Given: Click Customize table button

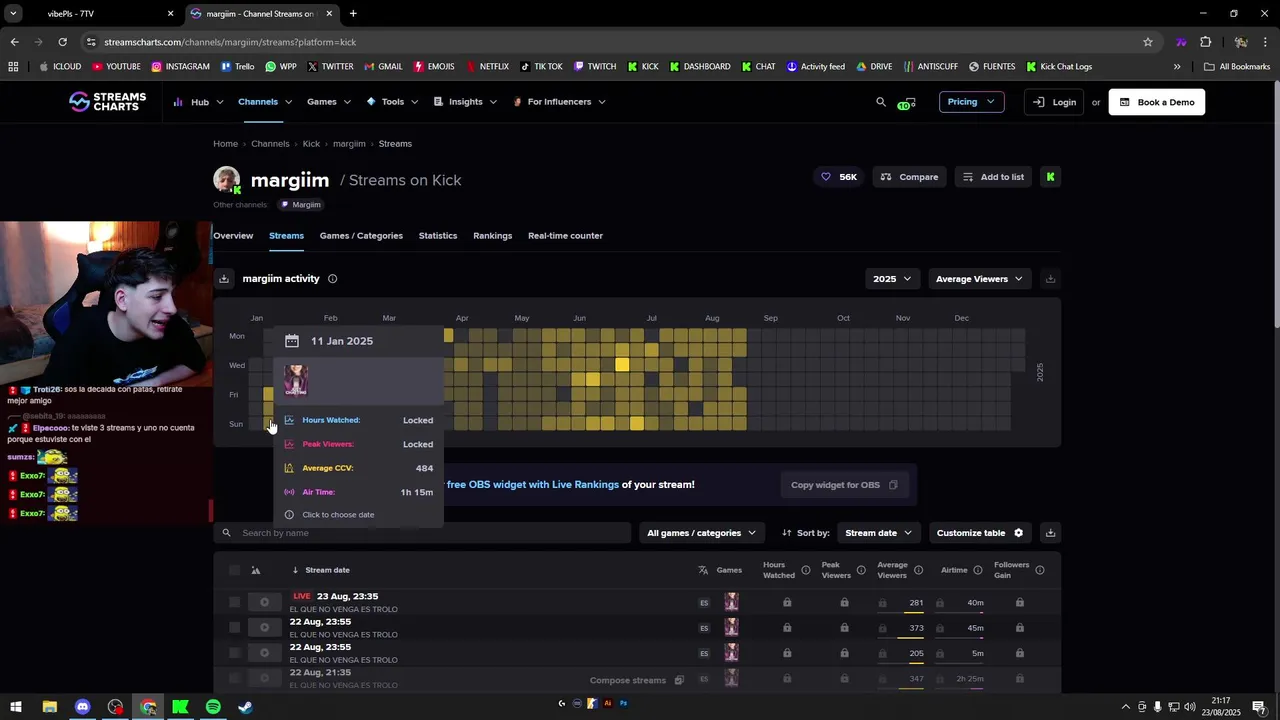Looking at the screenshot, I should 980,533.
